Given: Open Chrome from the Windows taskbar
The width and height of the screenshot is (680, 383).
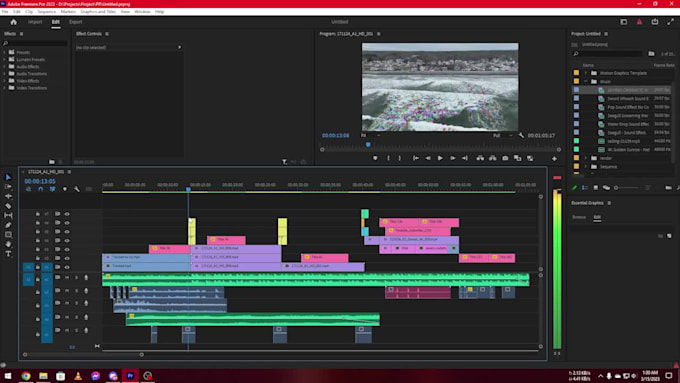Looking at the screenshot, I should [26, 376].
